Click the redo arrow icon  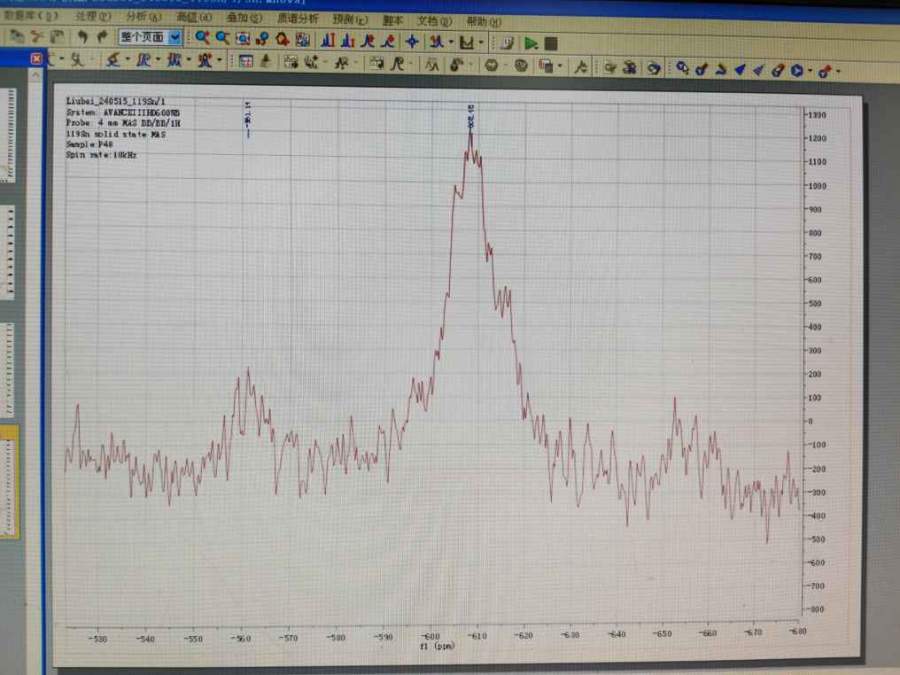pos(102,37)
